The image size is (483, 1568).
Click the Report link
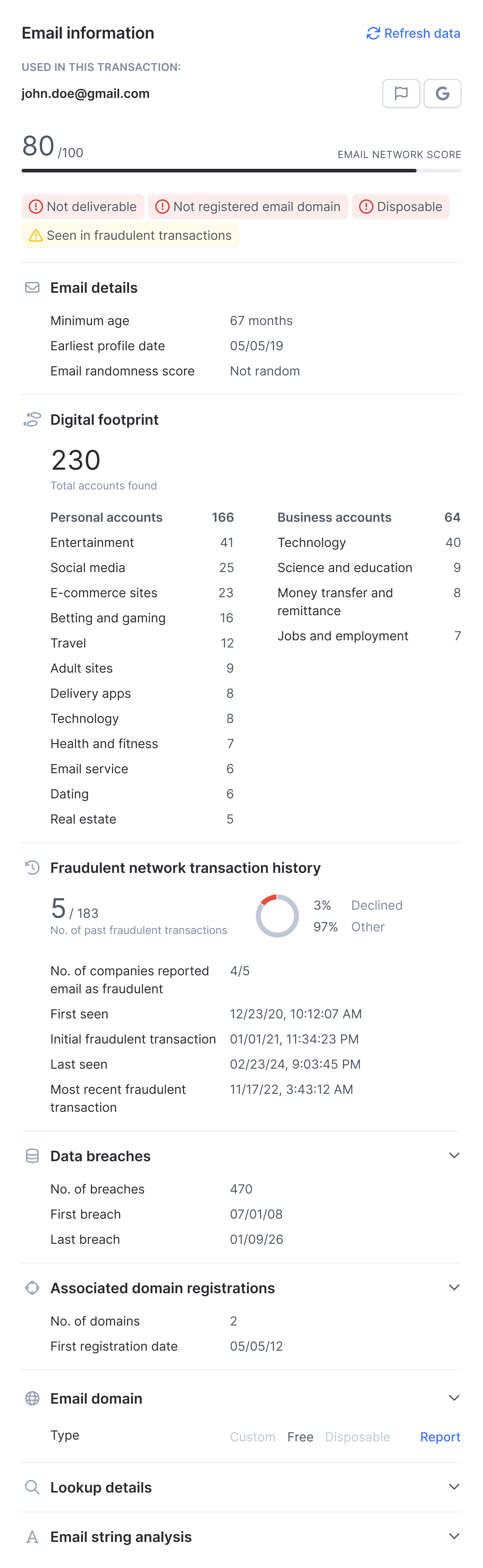[x=440, y=1437]
